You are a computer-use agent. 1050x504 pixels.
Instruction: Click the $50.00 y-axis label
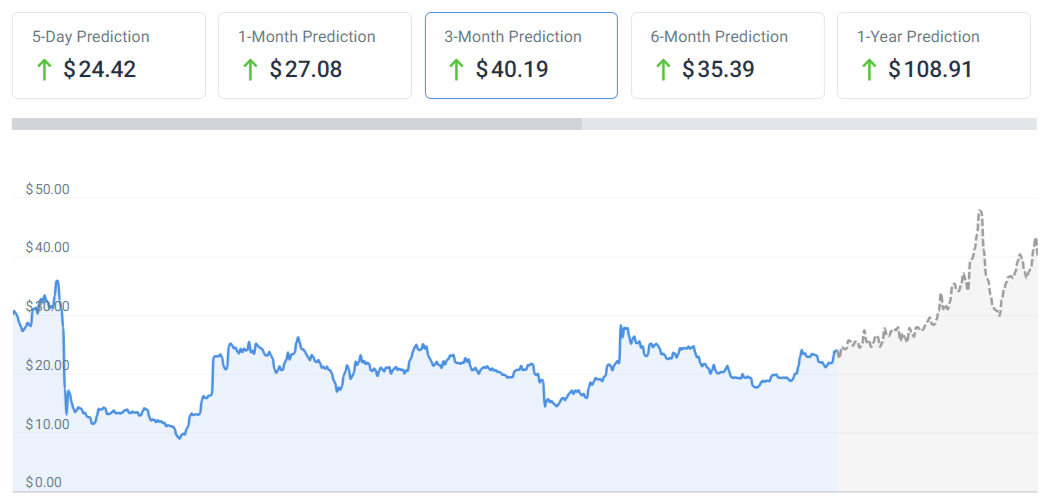tap(47, 189)
